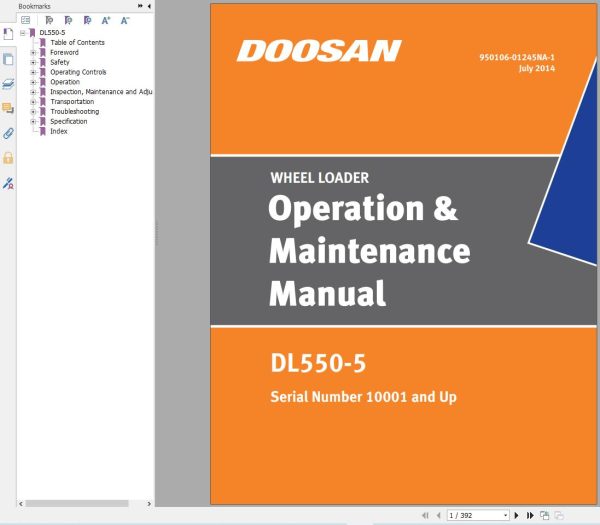600x525 pixels.
Task: Open the bookmarks options menu icon
Action: [x=26, y=20]
